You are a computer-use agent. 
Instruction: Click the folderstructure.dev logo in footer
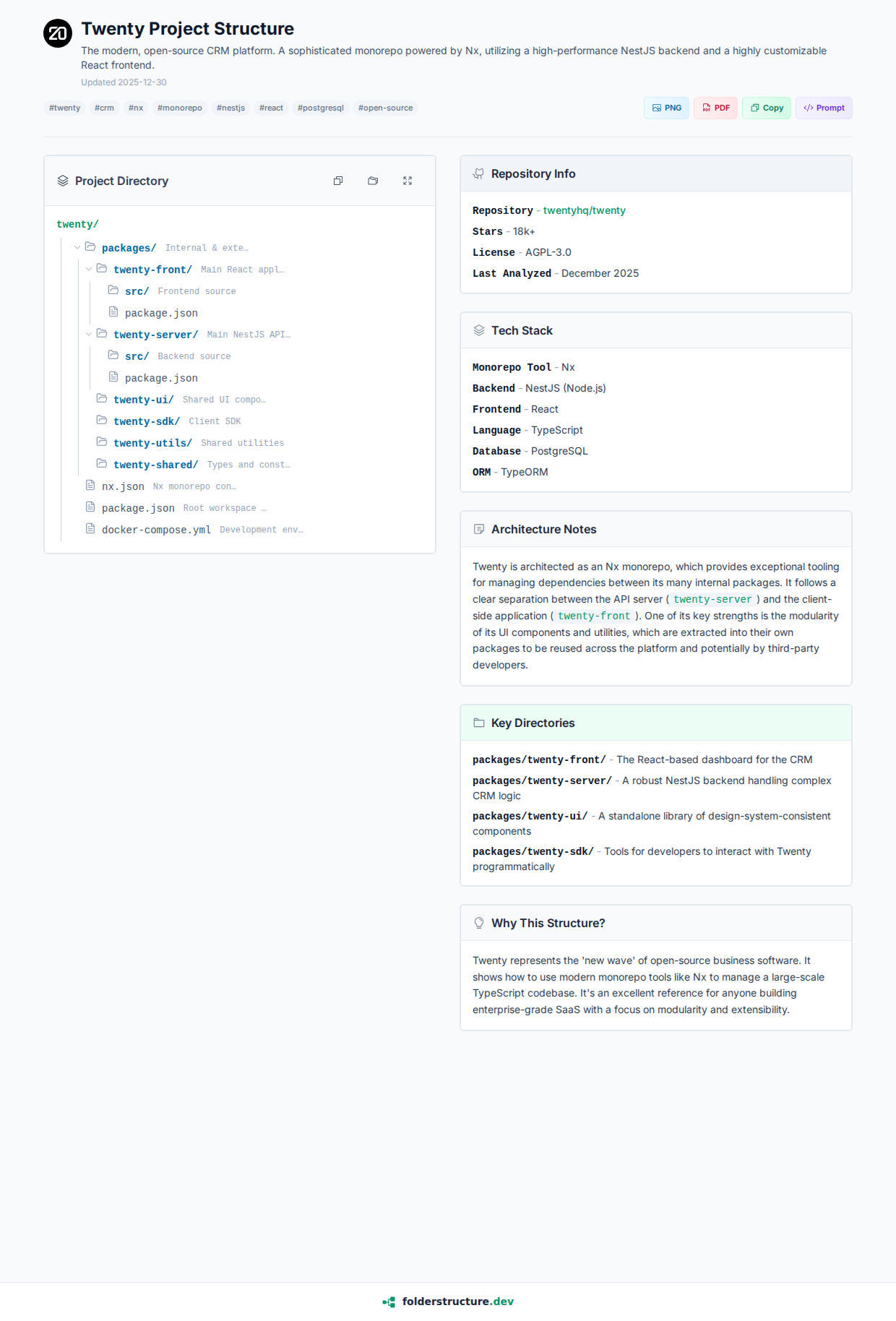coord(447,1301)
